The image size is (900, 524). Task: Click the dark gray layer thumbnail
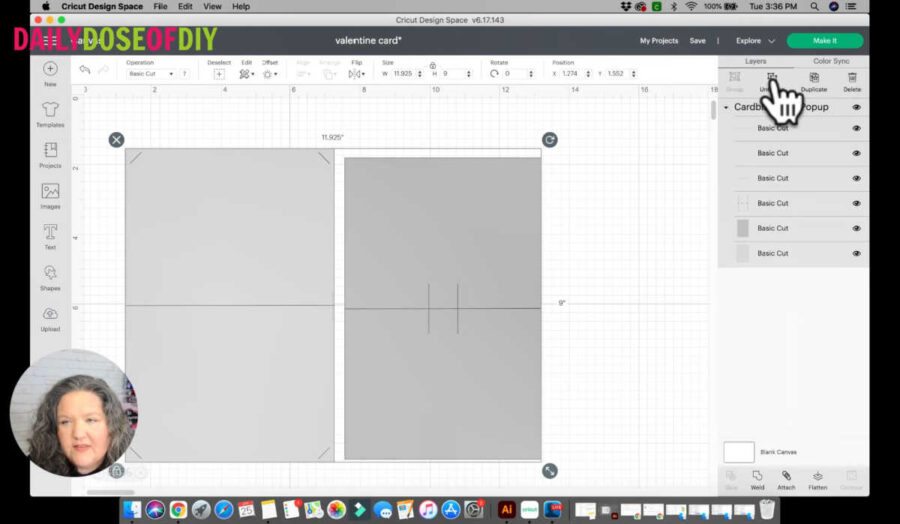click(743, 228)
